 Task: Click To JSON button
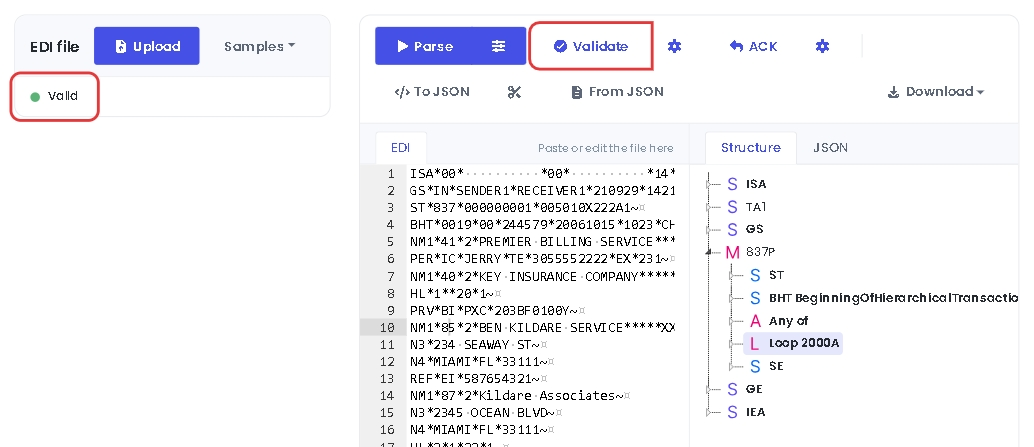432,92
